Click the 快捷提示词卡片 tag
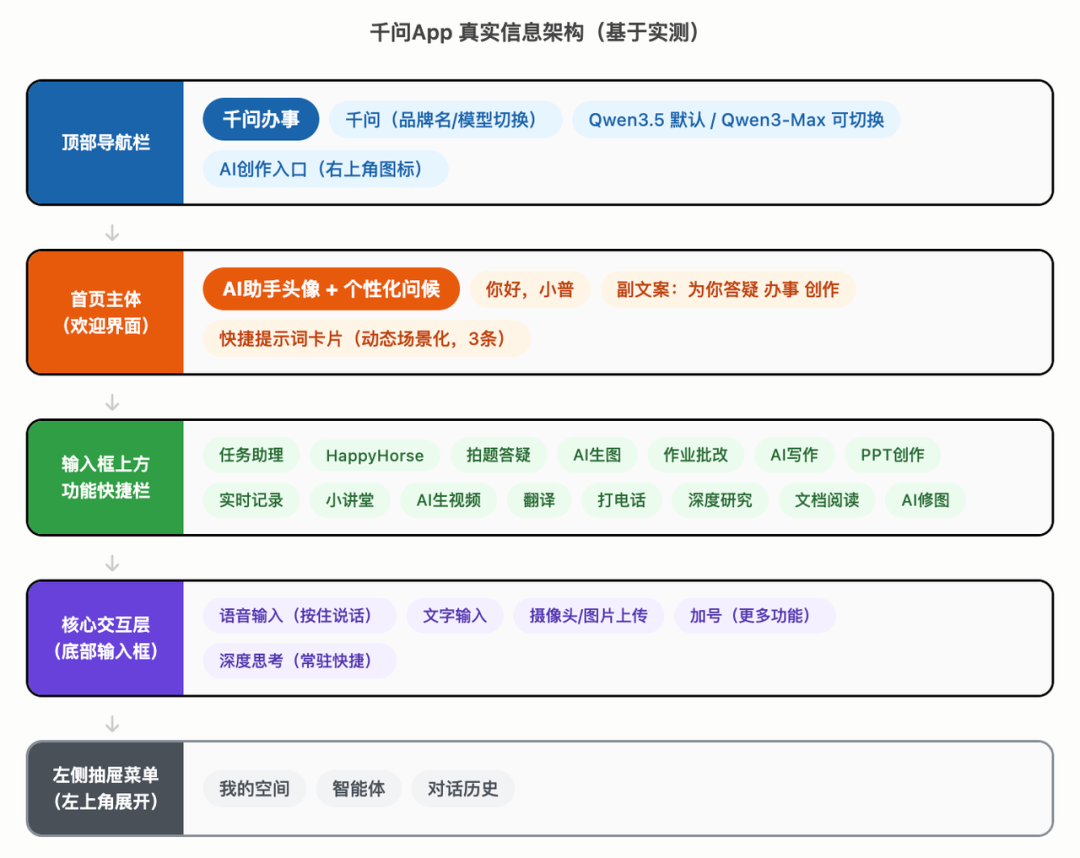The width and height of the screenshot is (1080, 858). pos(366,339)
